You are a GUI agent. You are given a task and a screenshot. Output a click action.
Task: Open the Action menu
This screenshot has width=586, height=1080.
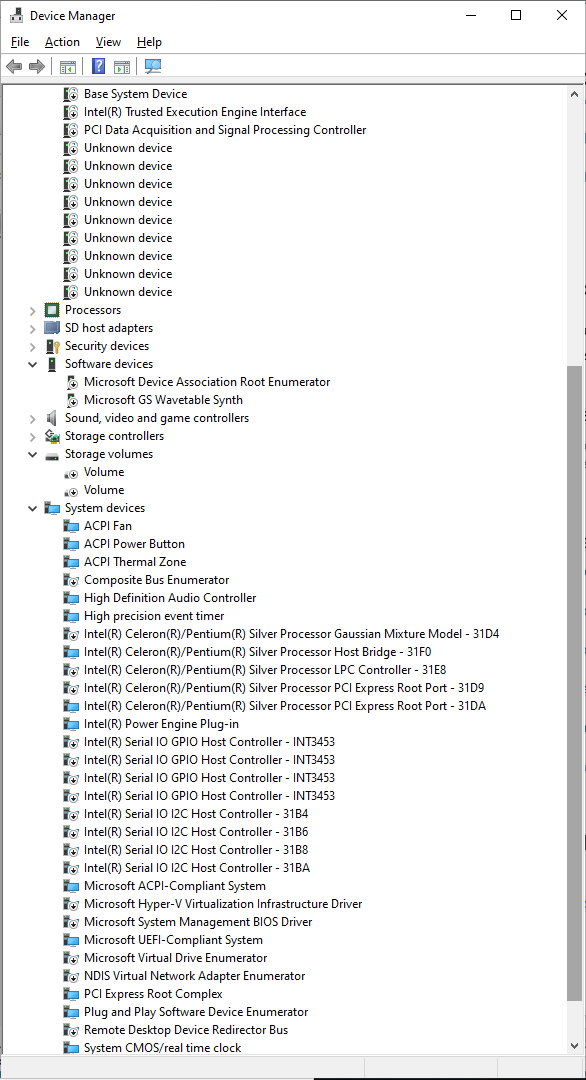(63, 42)
